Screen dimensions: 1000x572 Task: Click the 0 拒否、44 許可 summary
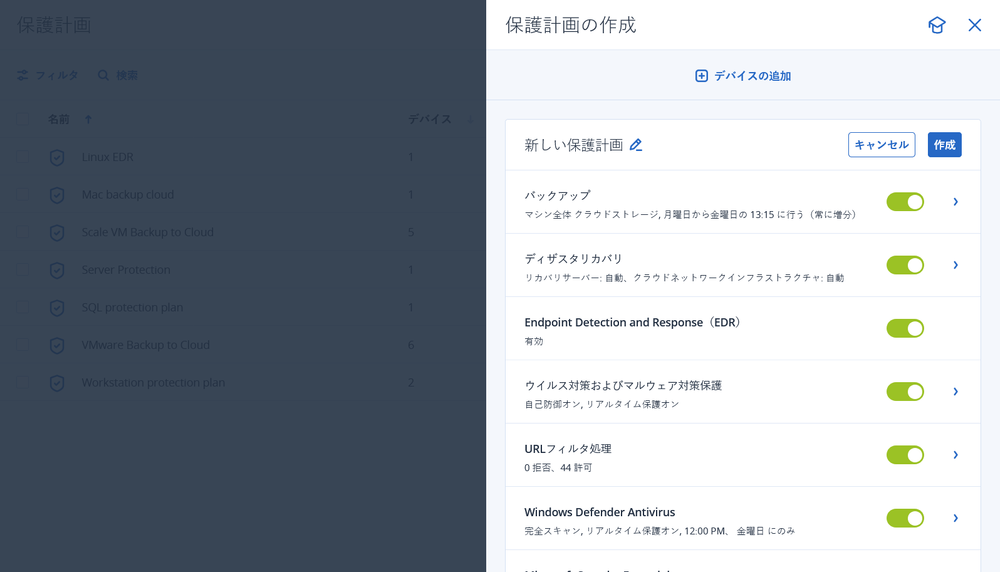558,467
